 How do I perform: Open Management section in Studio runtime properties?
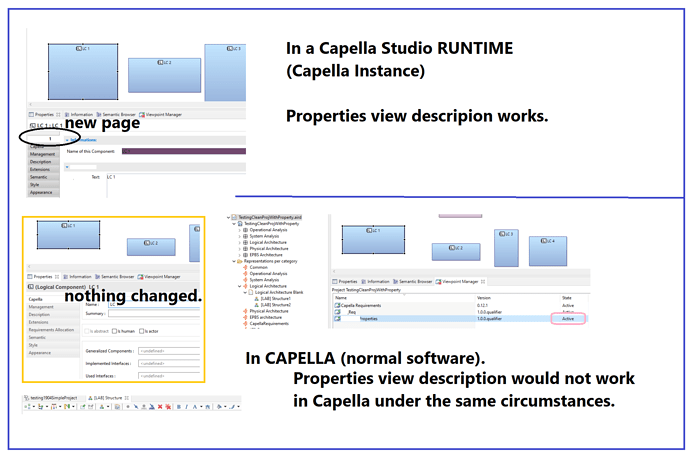[x=42, y=154]
